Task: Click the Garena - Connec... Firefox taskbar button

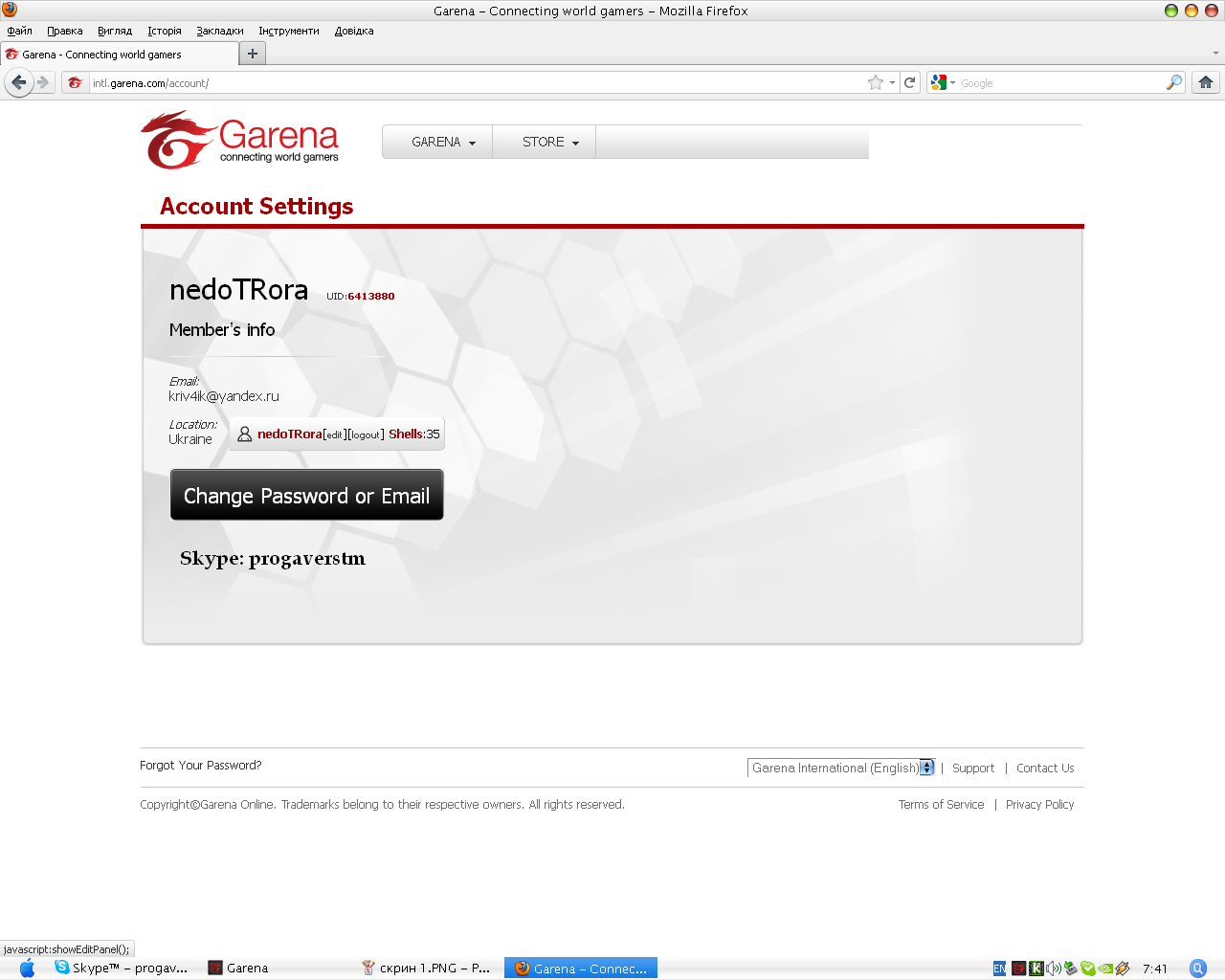Action: (x=581, y=969)
